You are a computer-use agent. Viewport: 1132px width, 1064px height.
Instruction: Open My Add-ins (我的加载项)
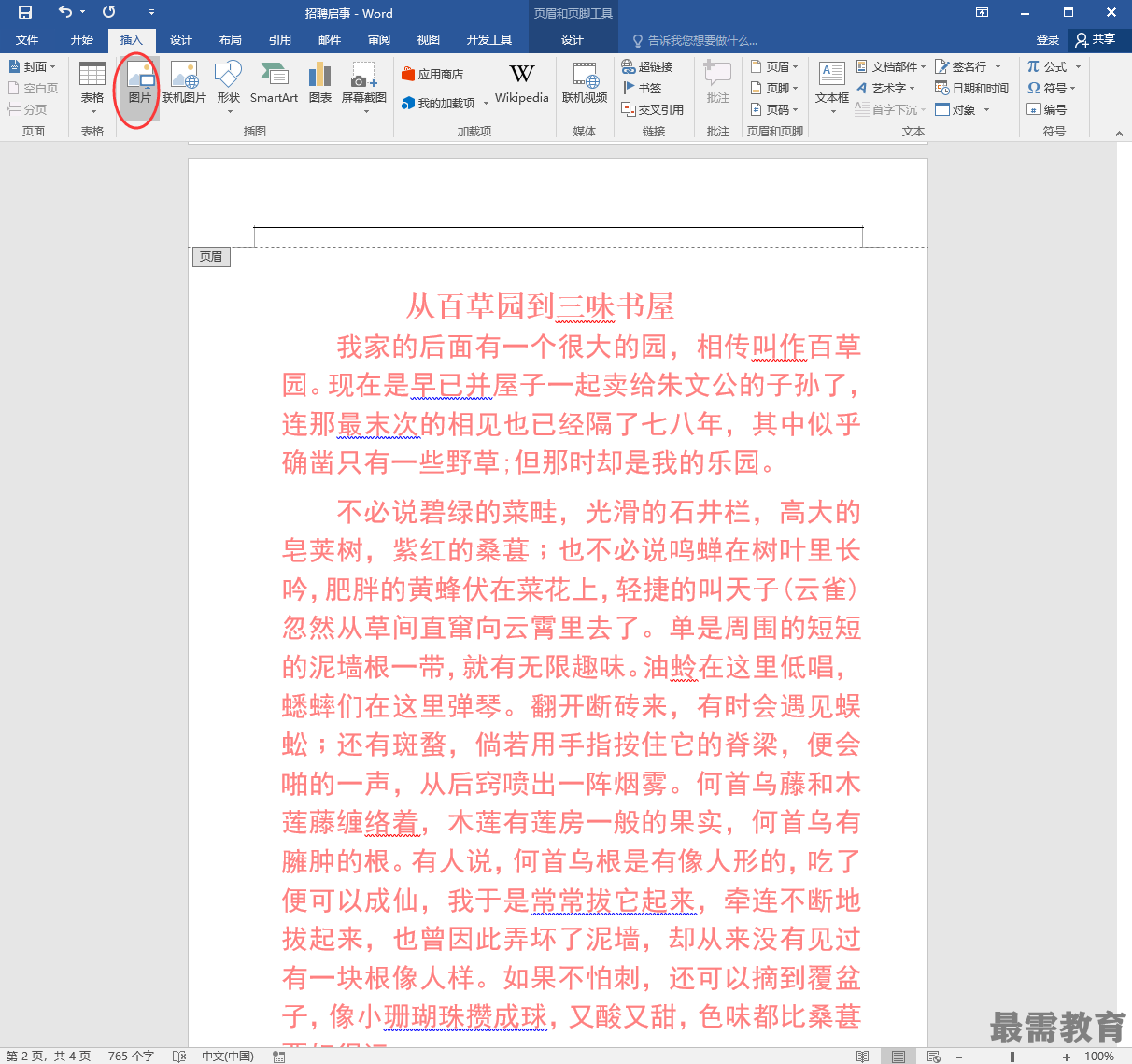[x=445, y=103]
